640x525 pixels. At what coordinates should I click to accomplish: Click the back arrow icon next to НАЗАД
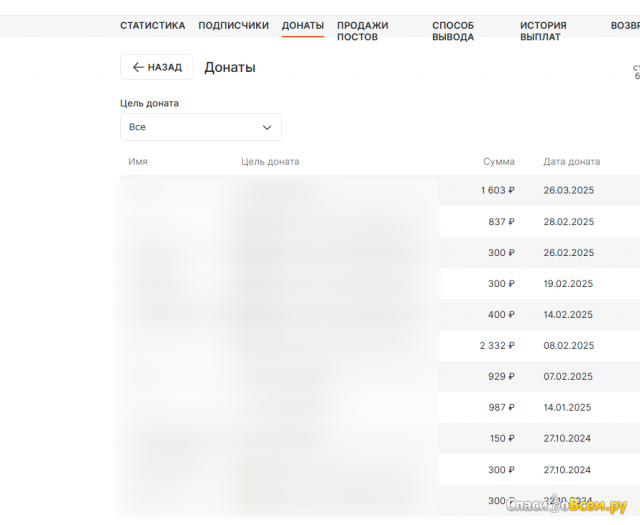[138, 67]
